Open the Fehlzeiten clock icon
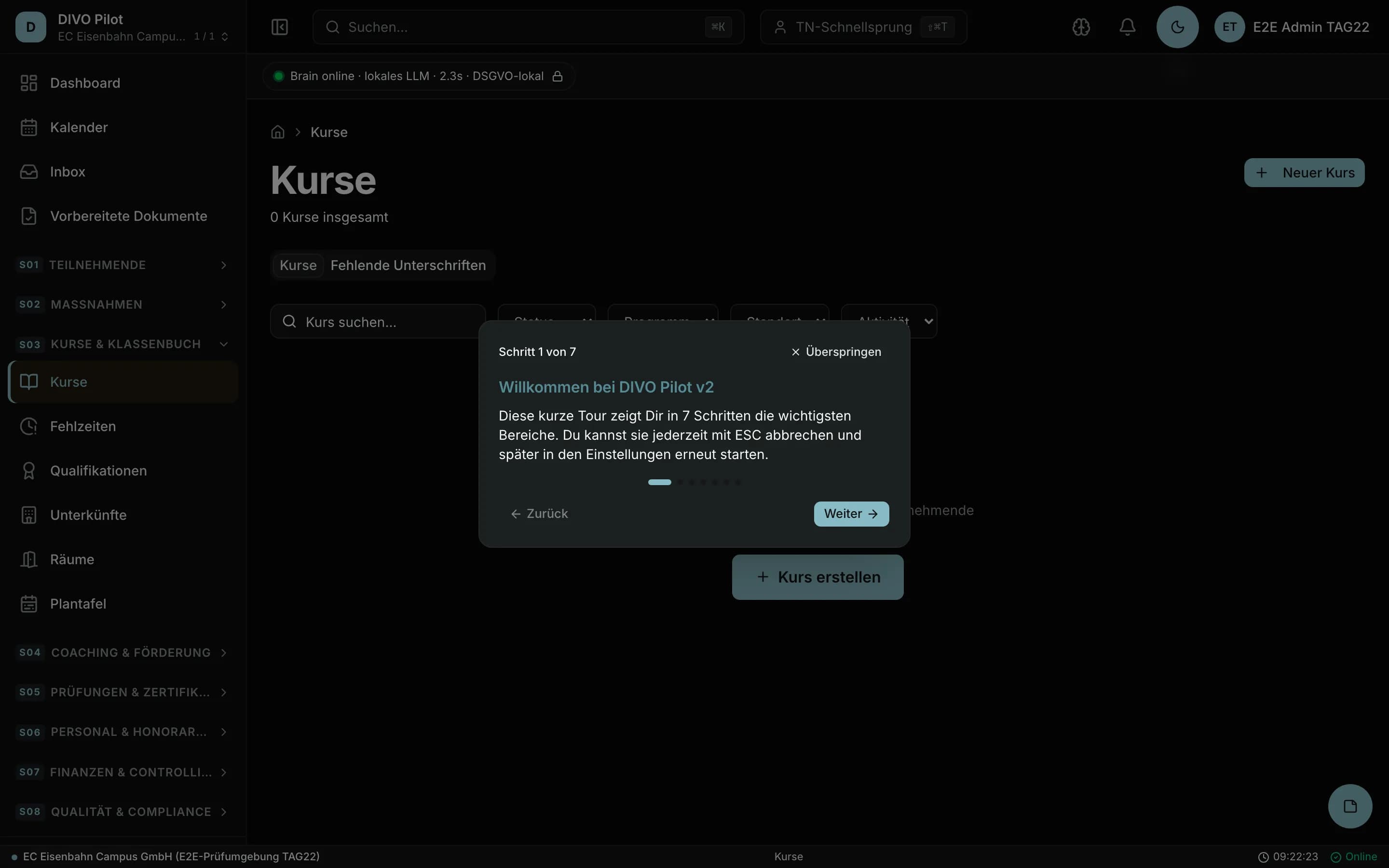Screen dimensions: 1389x868 coord(29,427)
